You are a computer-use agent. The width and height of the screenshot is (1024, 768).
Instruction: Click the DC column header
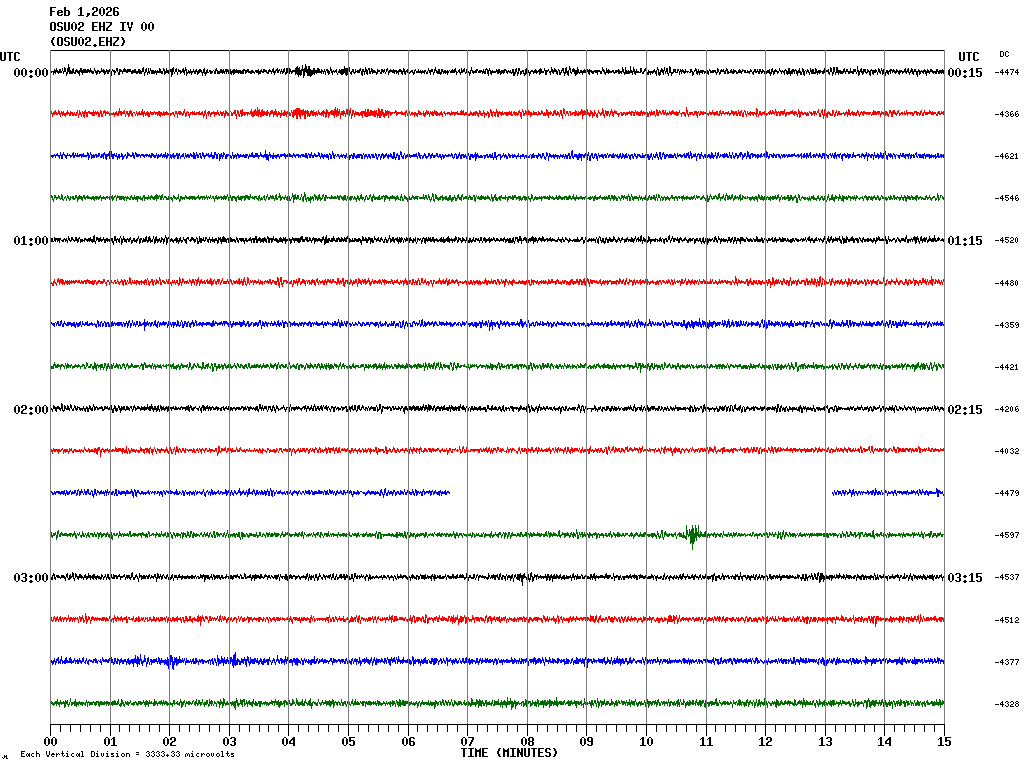pyautogui.click(x=1004, y=54)
